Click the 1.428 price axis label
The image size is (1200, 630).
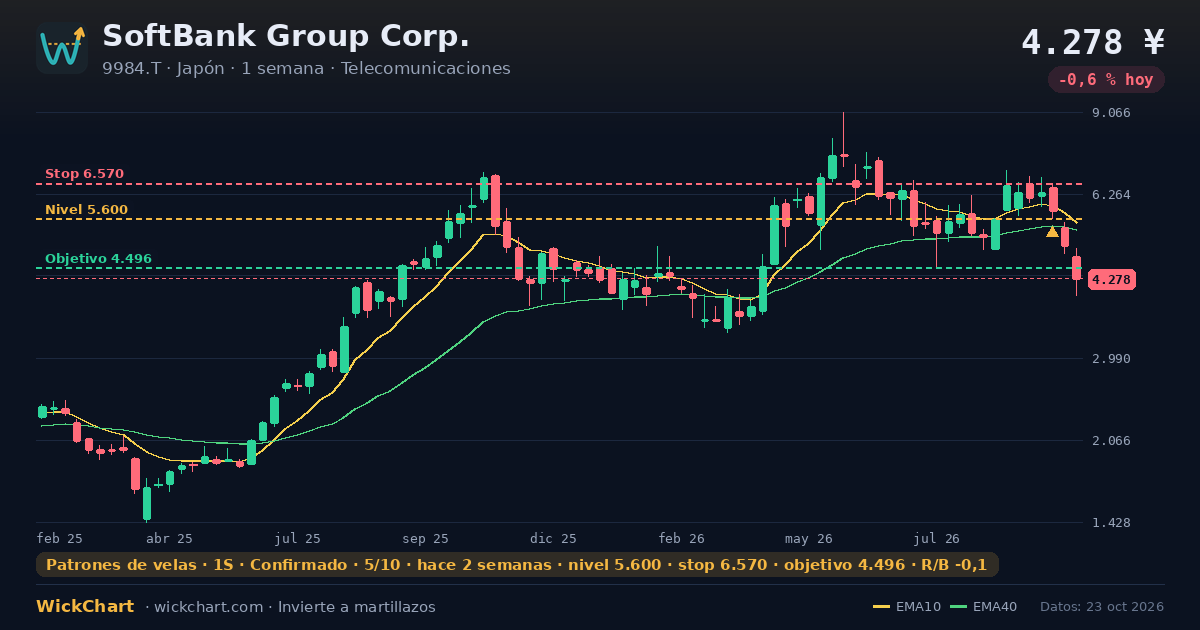1111,523
